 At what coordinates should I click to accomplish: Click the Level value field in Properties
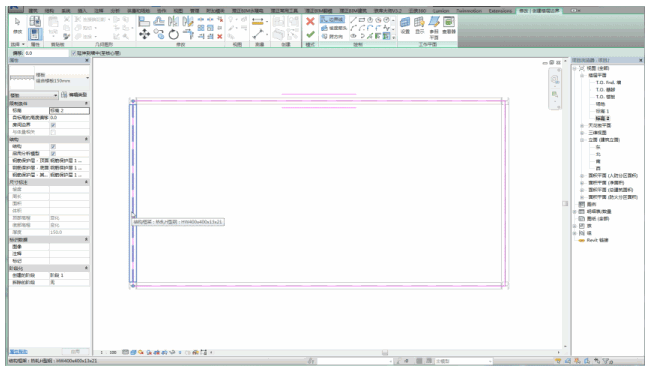[x=69, y=110]
